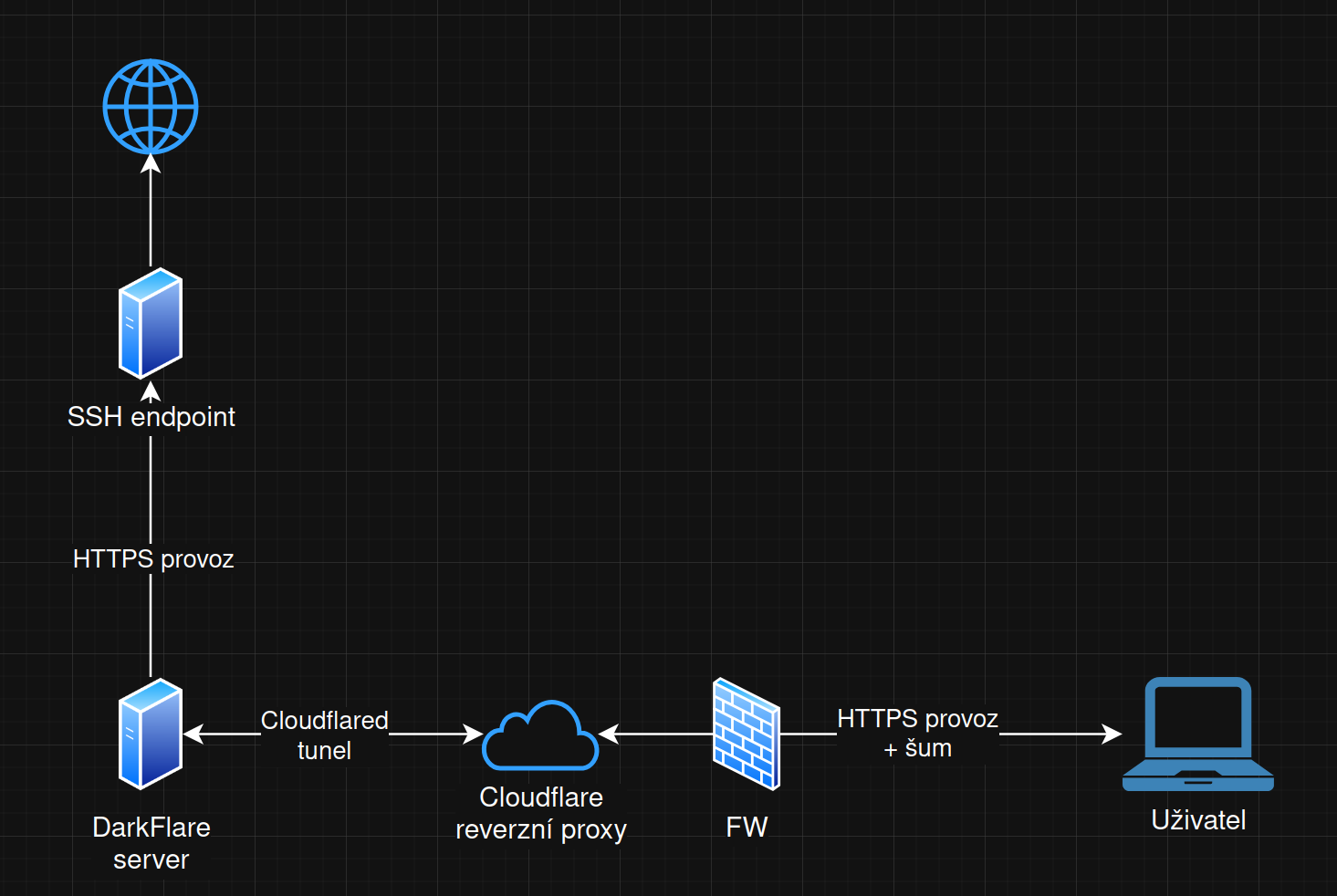This screenshot has width=1337, height=896.
Task: Select the SSH endpoint server icon
Action: coord(151,323)
